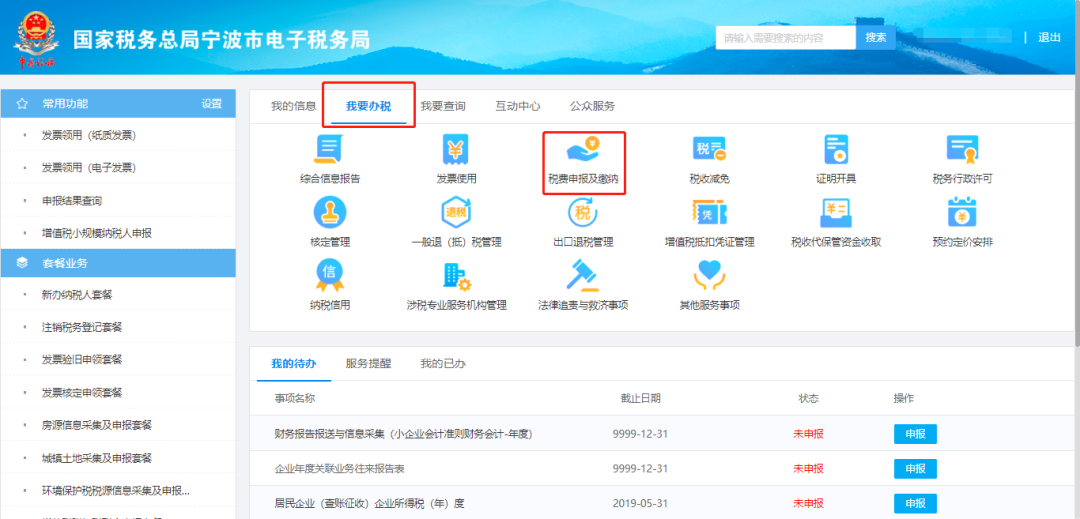Open the 出口退税管理 icon

(583, 212)
